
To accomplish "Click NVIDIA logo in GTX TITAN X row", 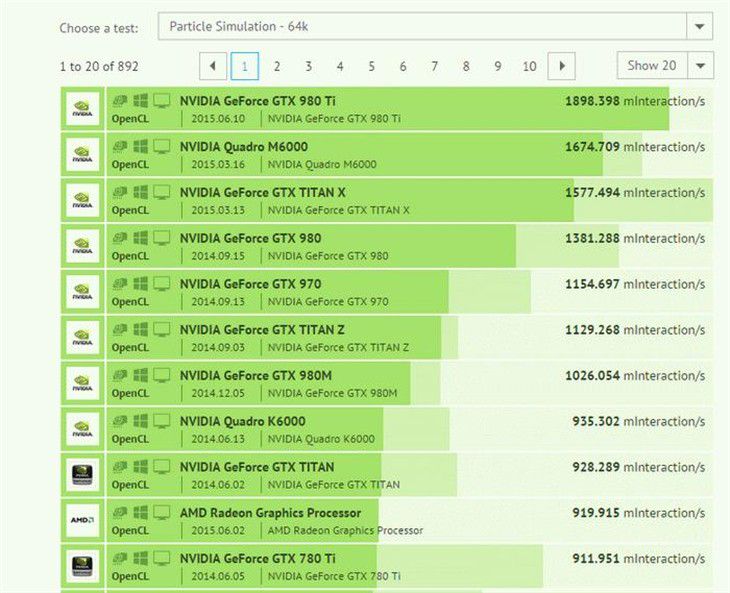I will click(82, 200).
